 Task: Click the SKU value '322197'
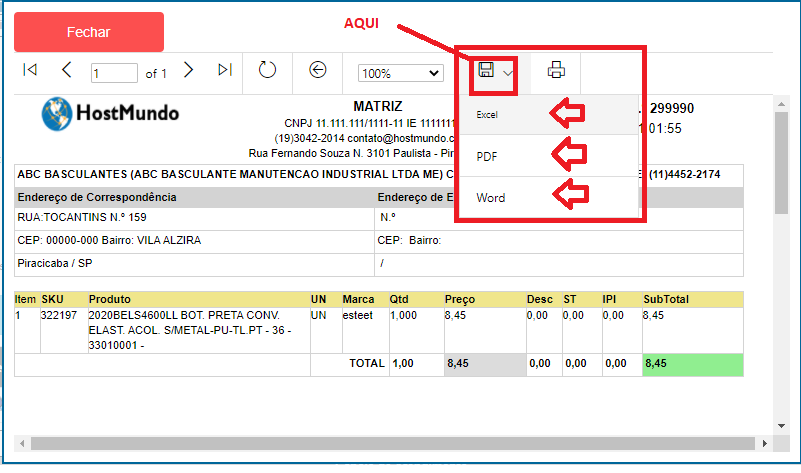pyautogui.click(x=59, y=315)
